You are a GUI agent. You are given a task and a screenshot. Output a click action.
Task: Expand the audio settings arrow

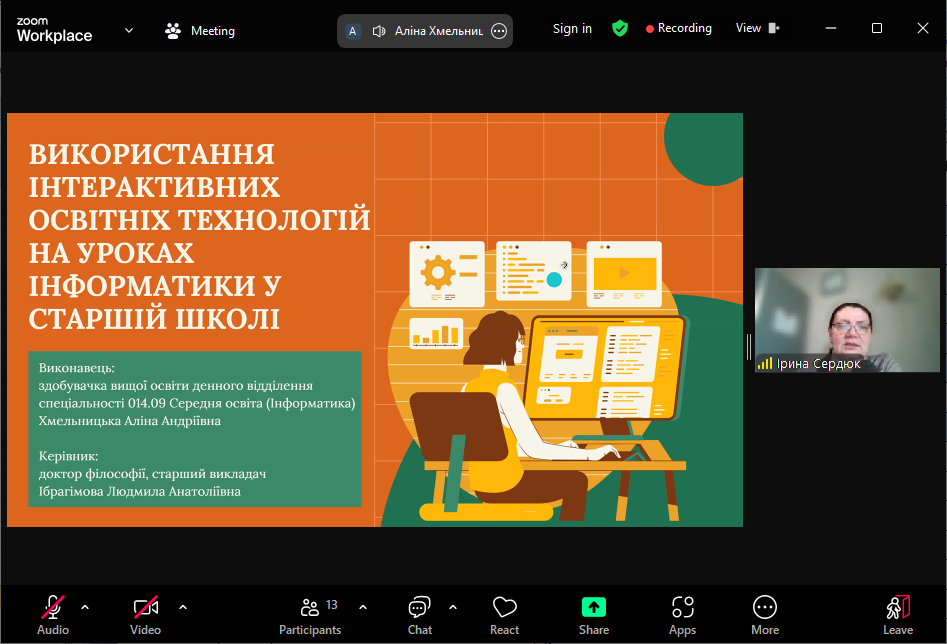85,607
